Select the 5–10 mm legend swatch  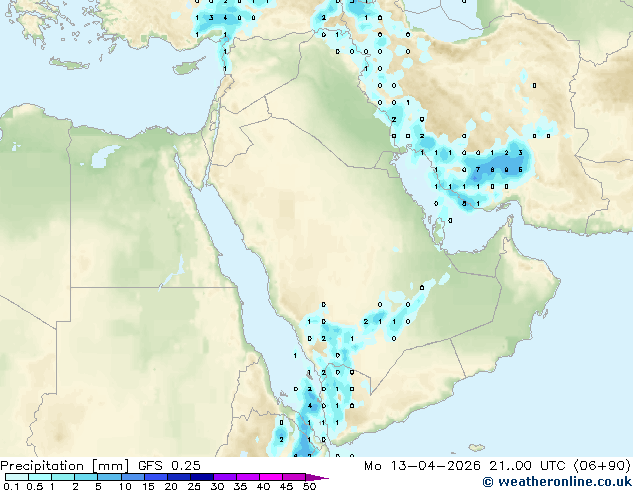pos(109,477)
